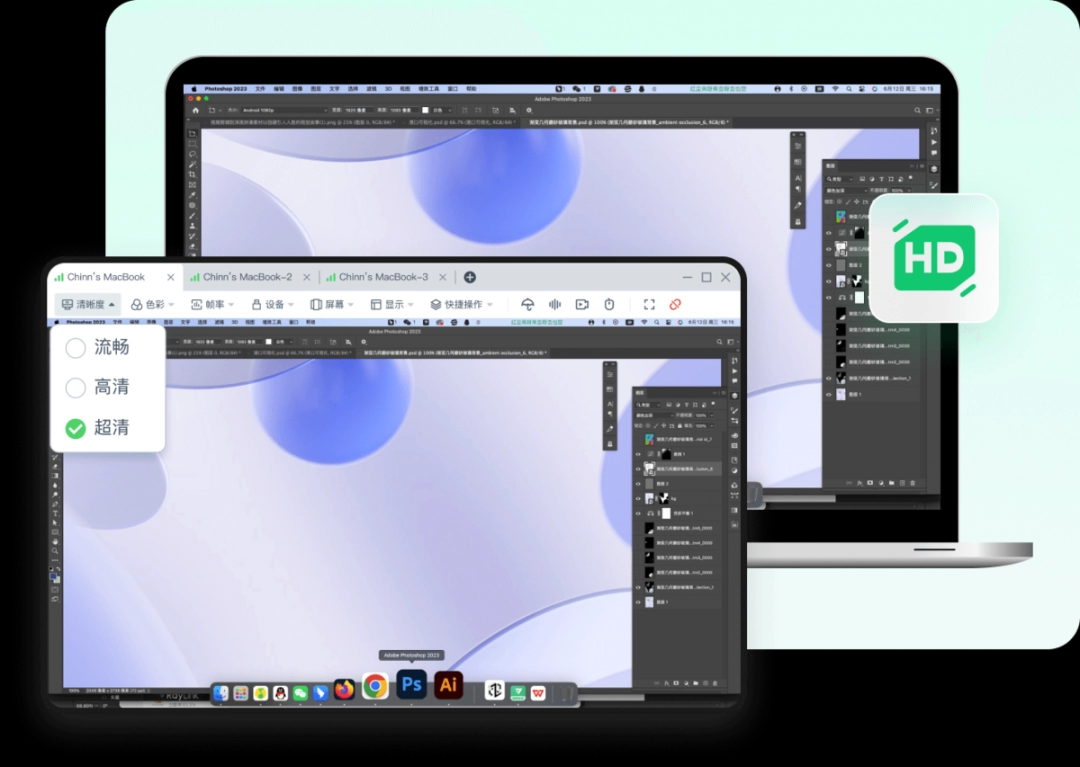Image resolution: width=1080 pixels, height=767 pixels.
Task: Click the search icon in tablet Photoshop options bar
Action: [x=719, y=342]
